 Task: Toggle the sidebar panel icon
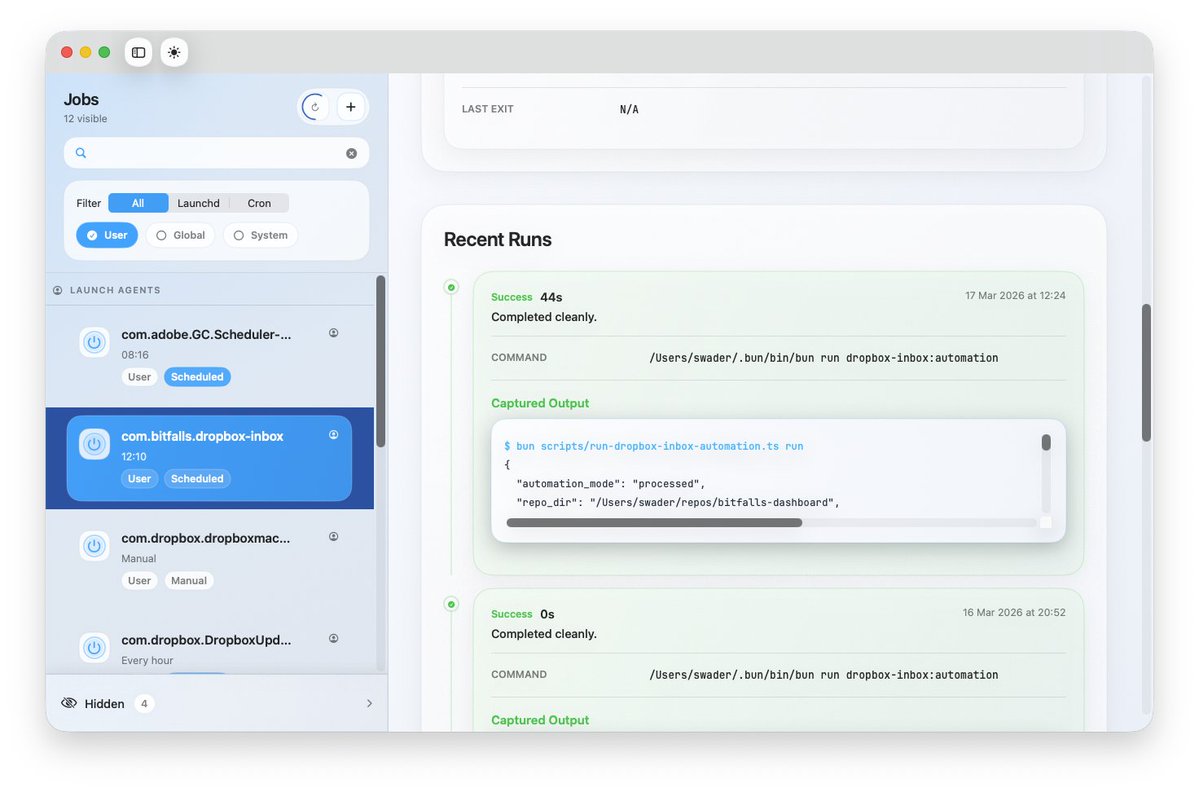(138, 53)
